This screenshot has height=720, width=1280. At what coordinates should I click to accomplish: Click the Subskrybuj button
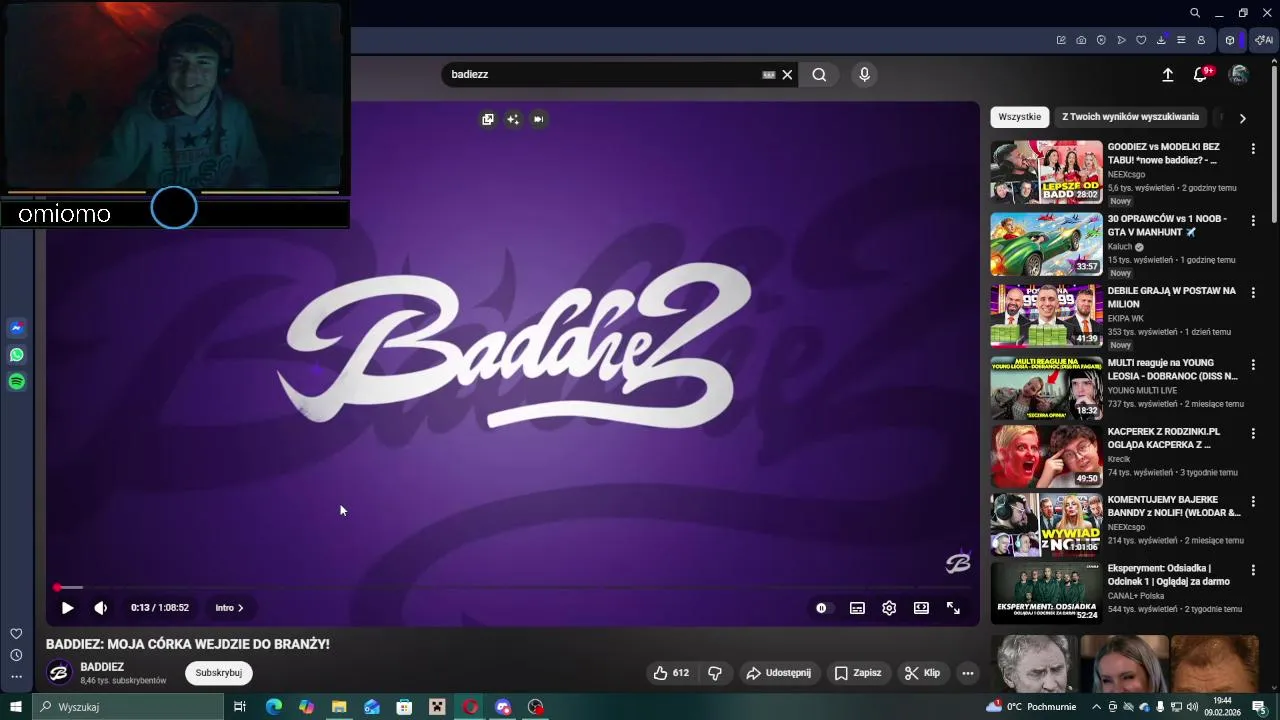[219, 673]
